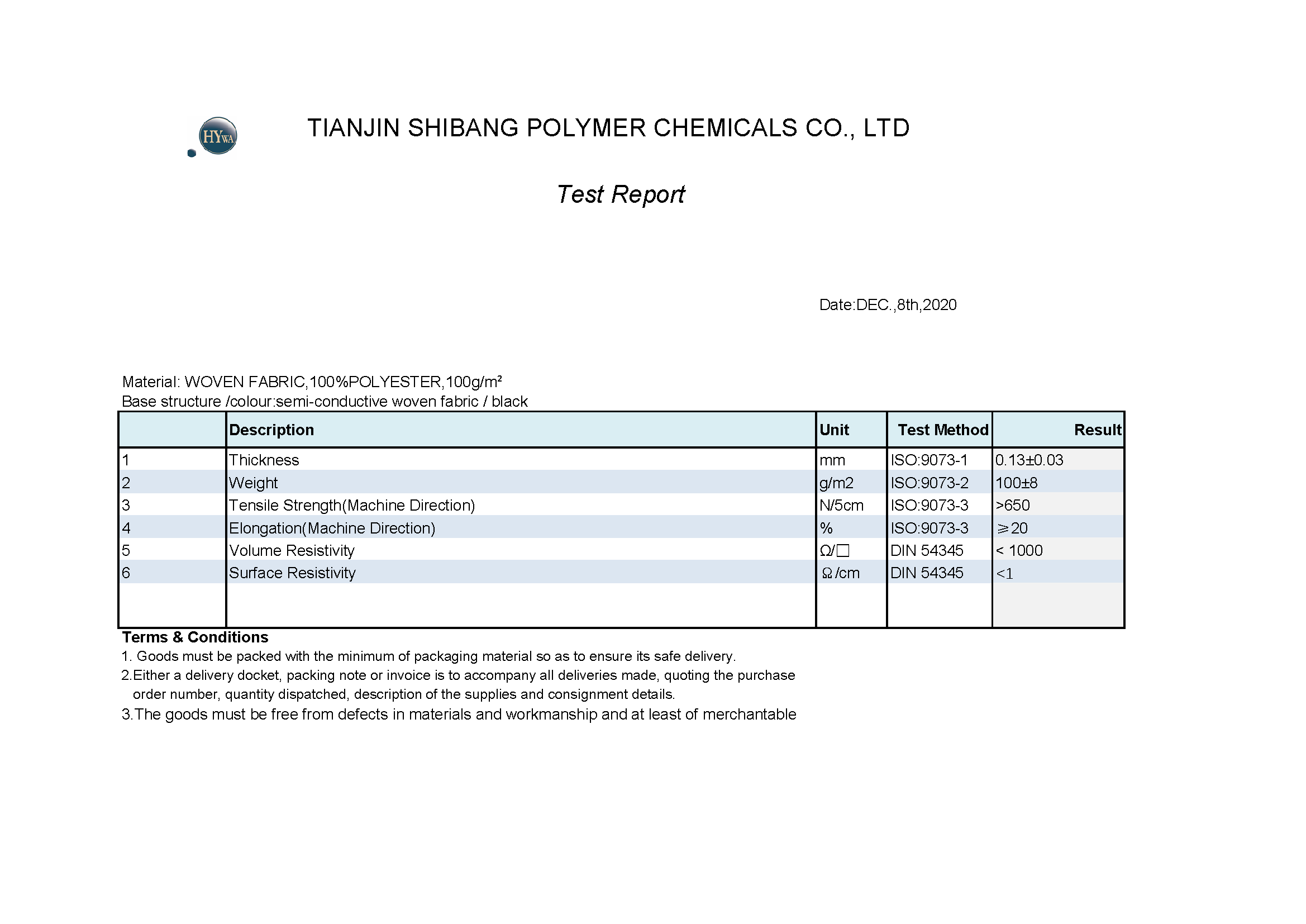1306x924 pixels.
Task: Click the Terms & Conditions heading
Action: point(195,637)
